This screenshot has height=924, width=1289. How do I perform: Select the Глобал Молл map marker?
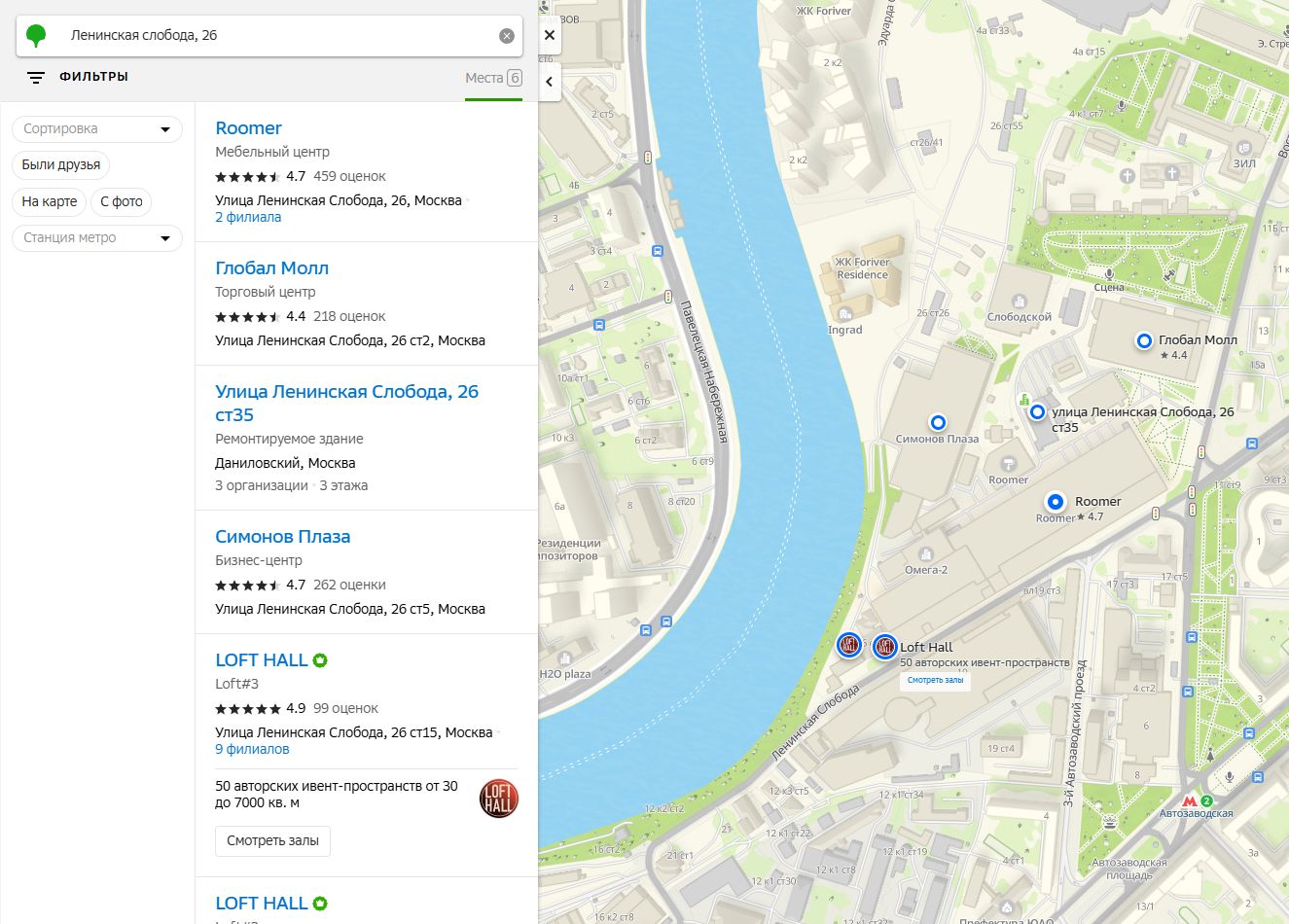(1144, 340)
